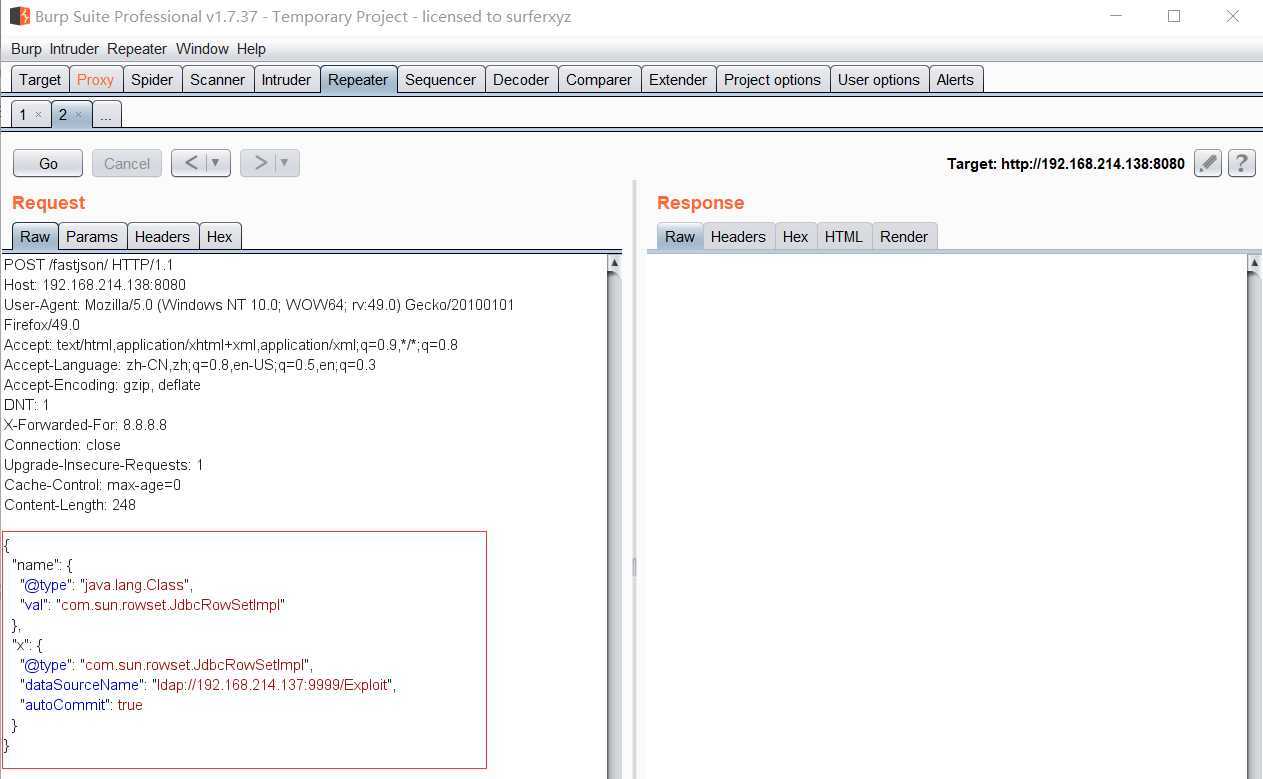Click the "Upgrade-Insecure-Requests: 1" header line

[x=104, y=465]
